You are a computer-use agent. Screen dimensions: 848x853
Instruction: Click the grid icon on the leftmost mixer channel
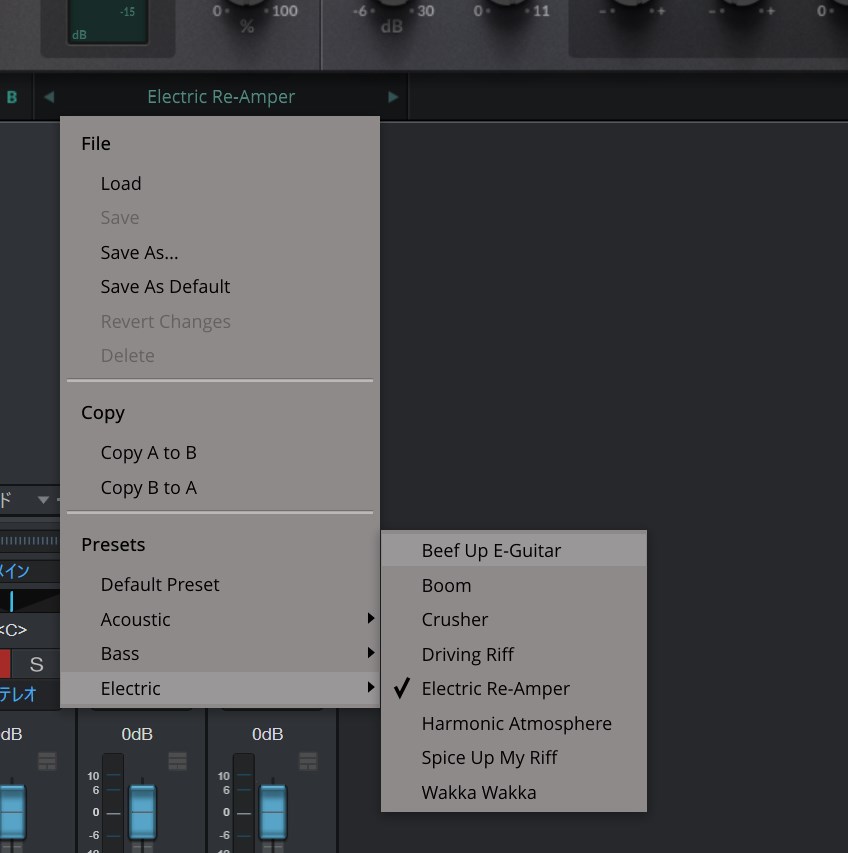click(x=47, y=761)
